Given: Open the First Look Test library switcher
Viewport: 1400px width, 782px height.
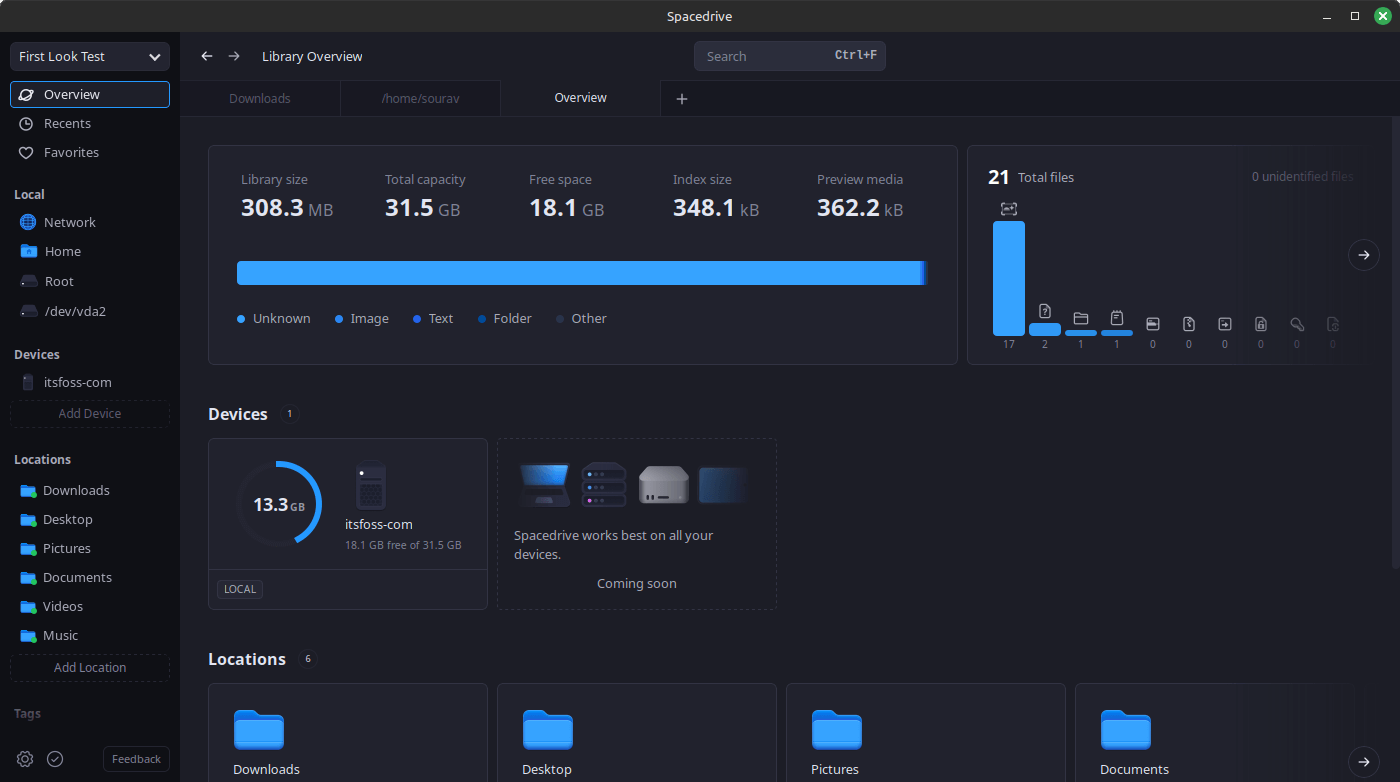Looking at the screenshot, I should pyautogui.click(x=89, y=56).
